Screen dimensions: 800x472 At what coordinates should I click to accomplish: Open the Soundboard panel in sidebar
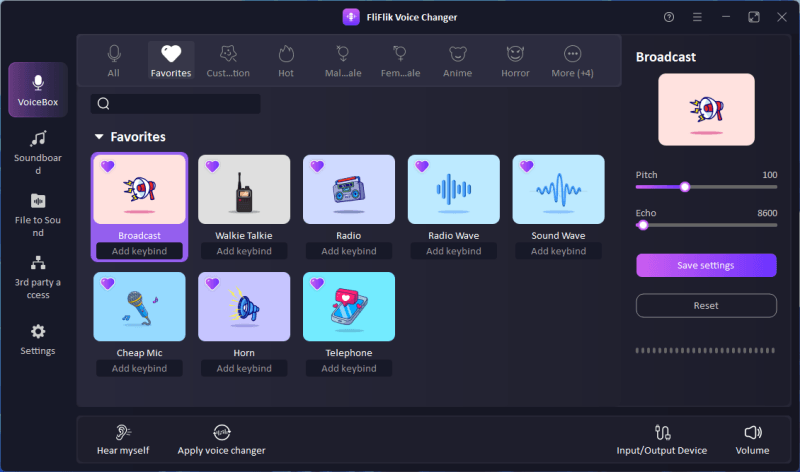point(38,149)
